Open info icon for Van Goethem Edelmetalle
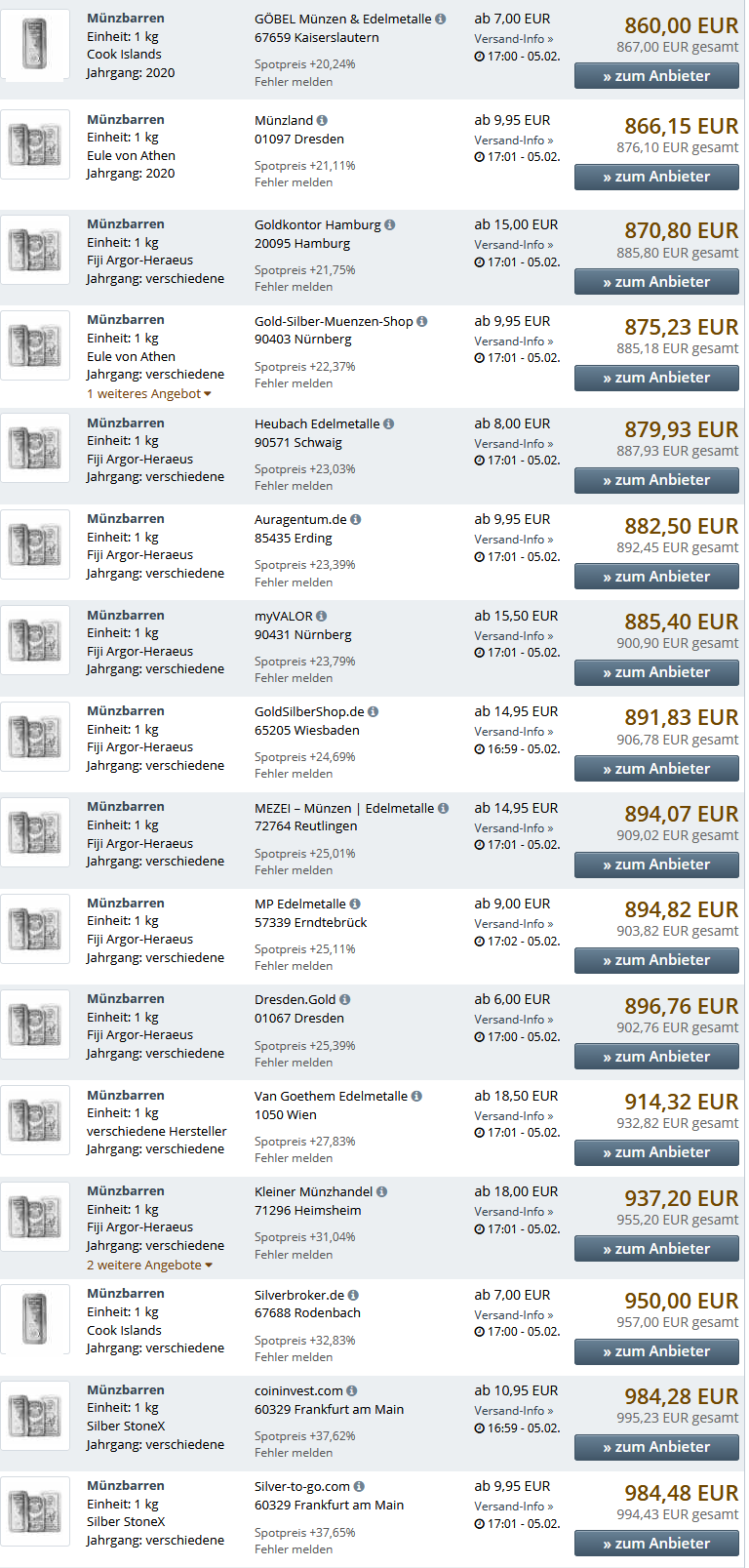749x1568 pixels. [x=416, y=1097]
